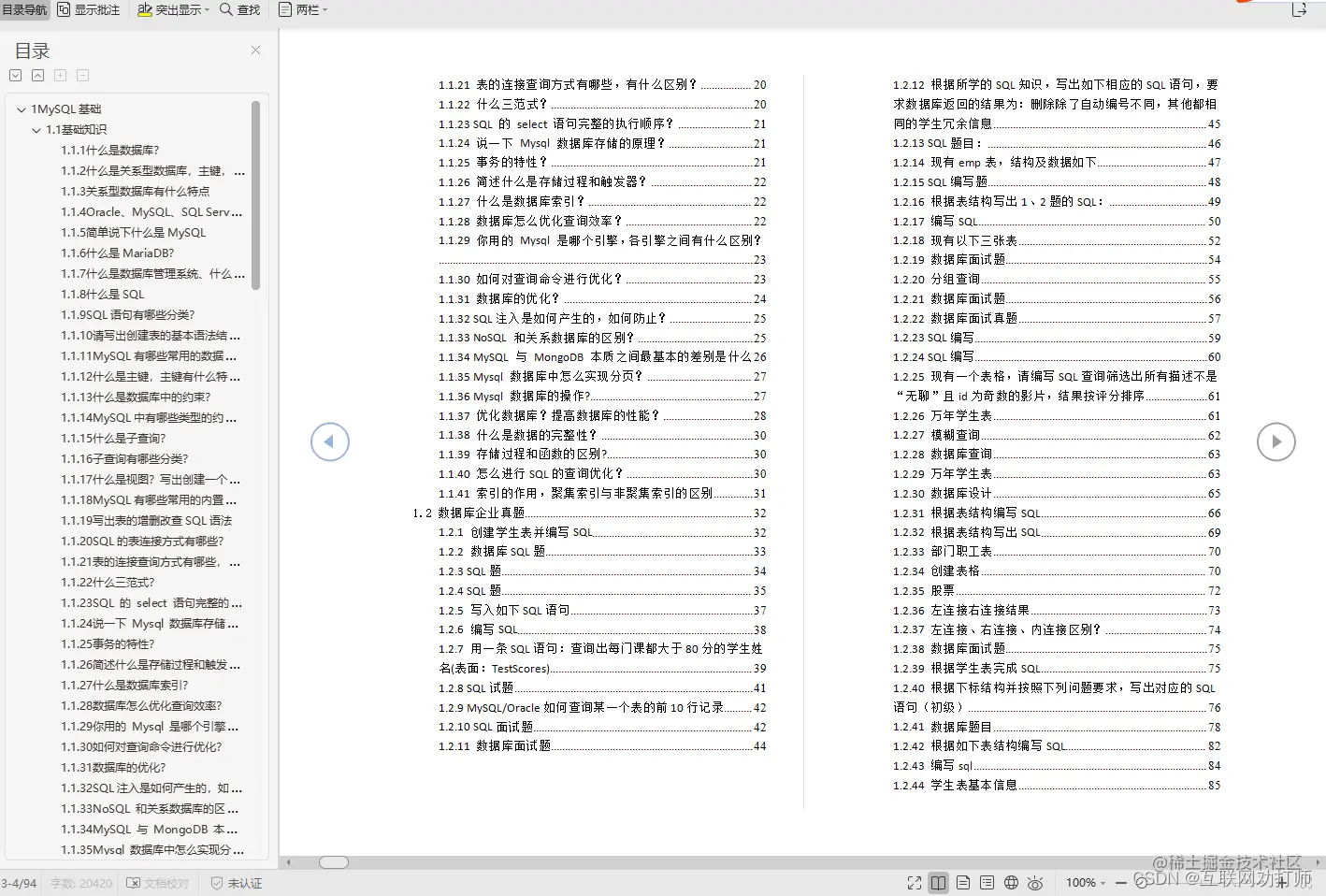Click the word count 字数: 20420
The image size is (1326, 896).
pyautogui.click(x=81, y=883)
